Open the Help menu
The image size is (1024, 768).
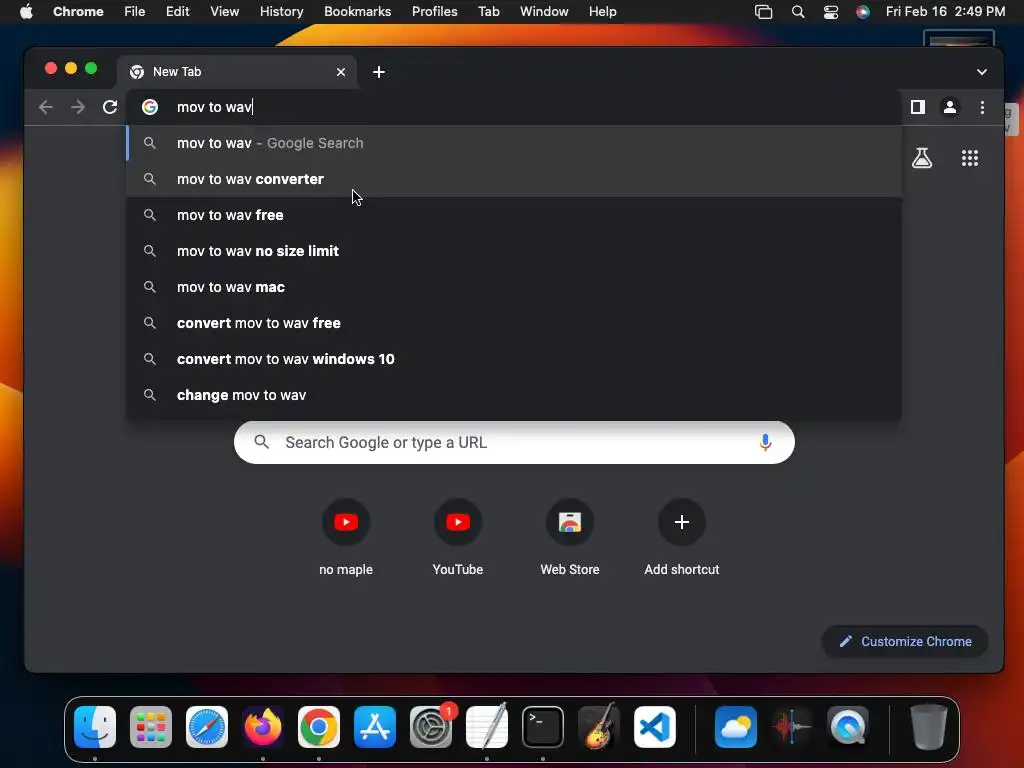tap(602, 12)
